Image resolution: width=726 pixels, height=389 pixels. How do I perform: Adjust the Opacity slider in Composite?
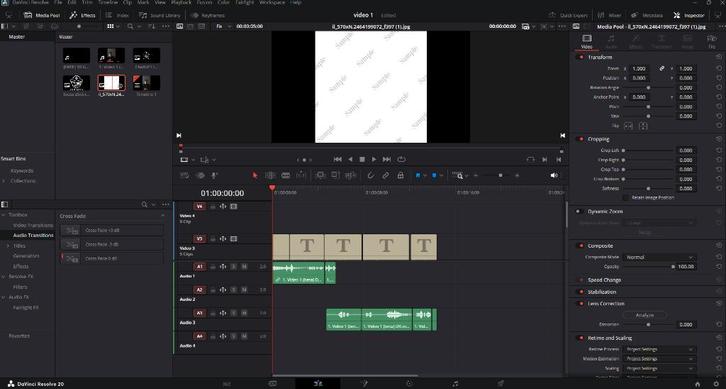[648, 267]
